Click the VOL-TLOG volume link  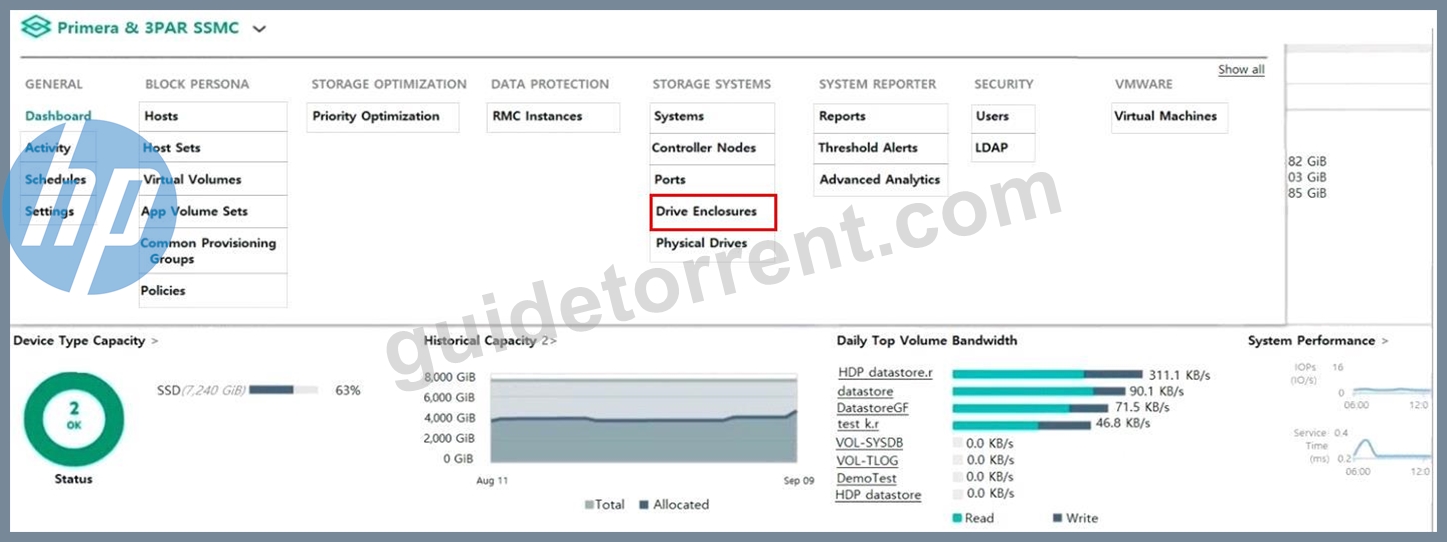coord(867,461)
